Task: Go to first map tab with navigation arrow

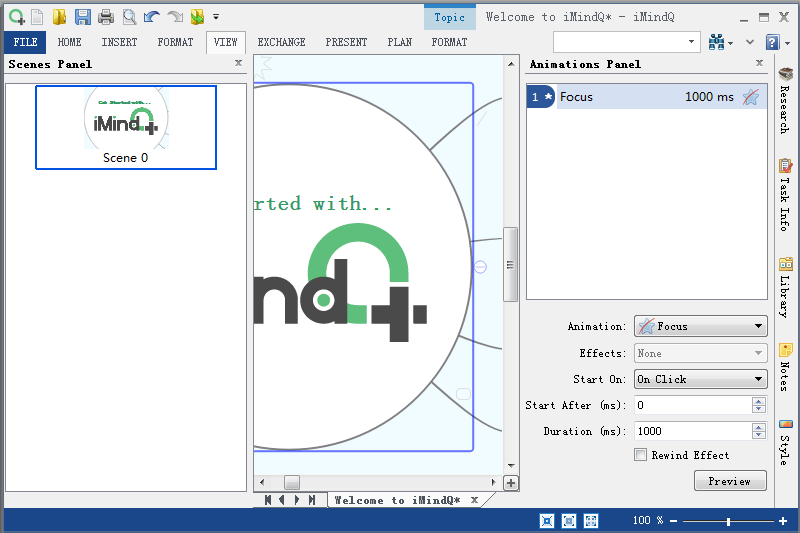Action: pyautogui.click(x=268, y=500)
